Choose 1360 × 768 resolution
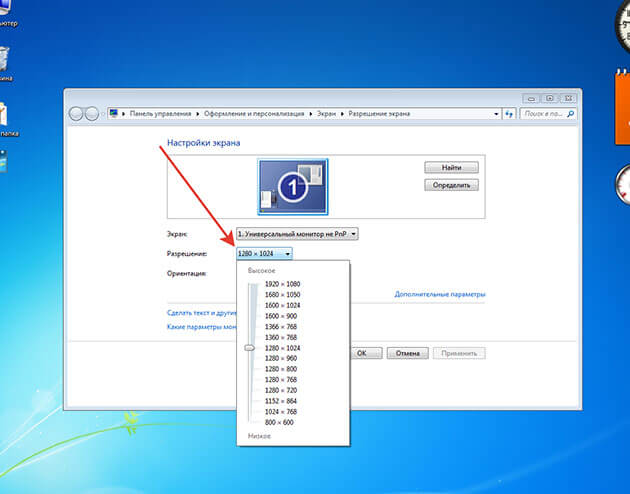 (x=280, y=337)
